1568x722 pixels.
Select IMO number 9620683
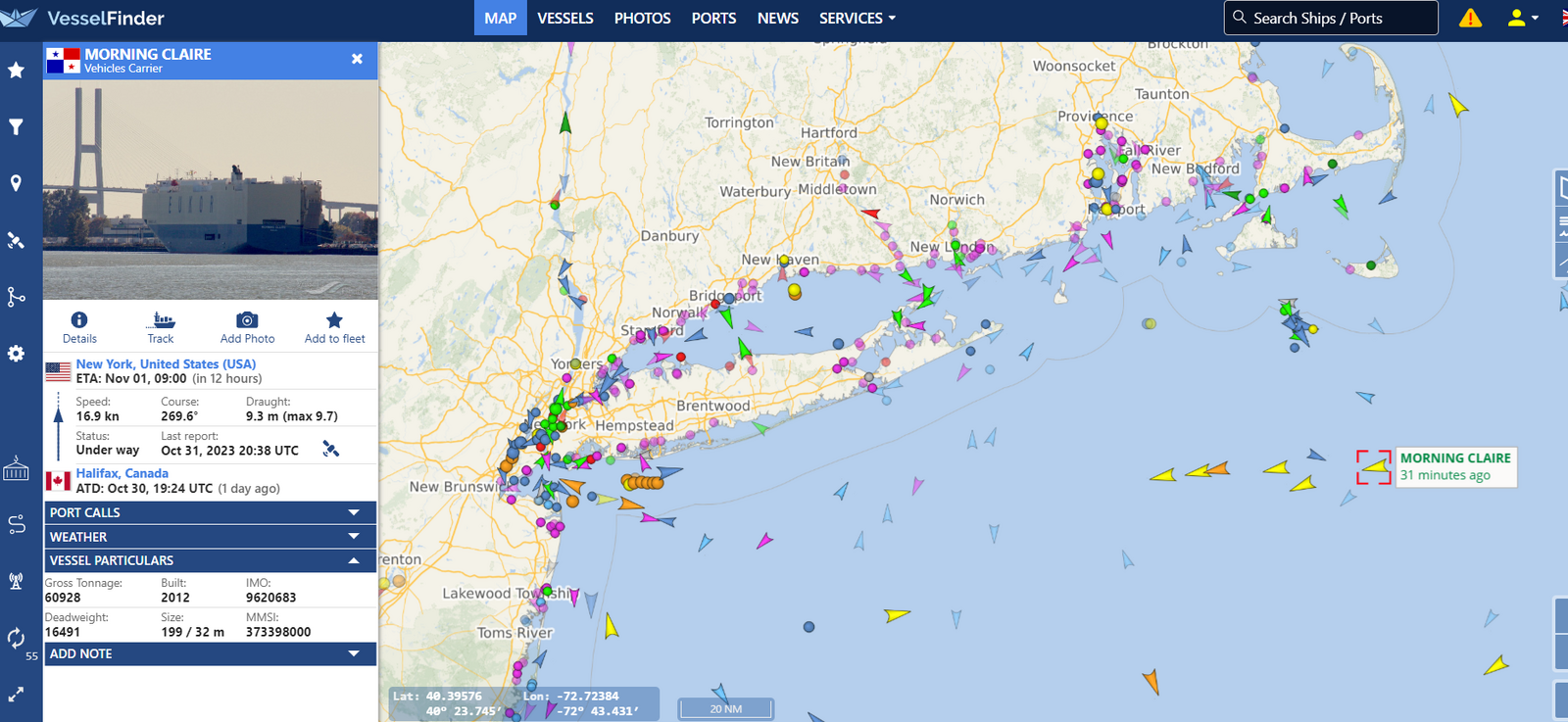[x=270, y=598]
